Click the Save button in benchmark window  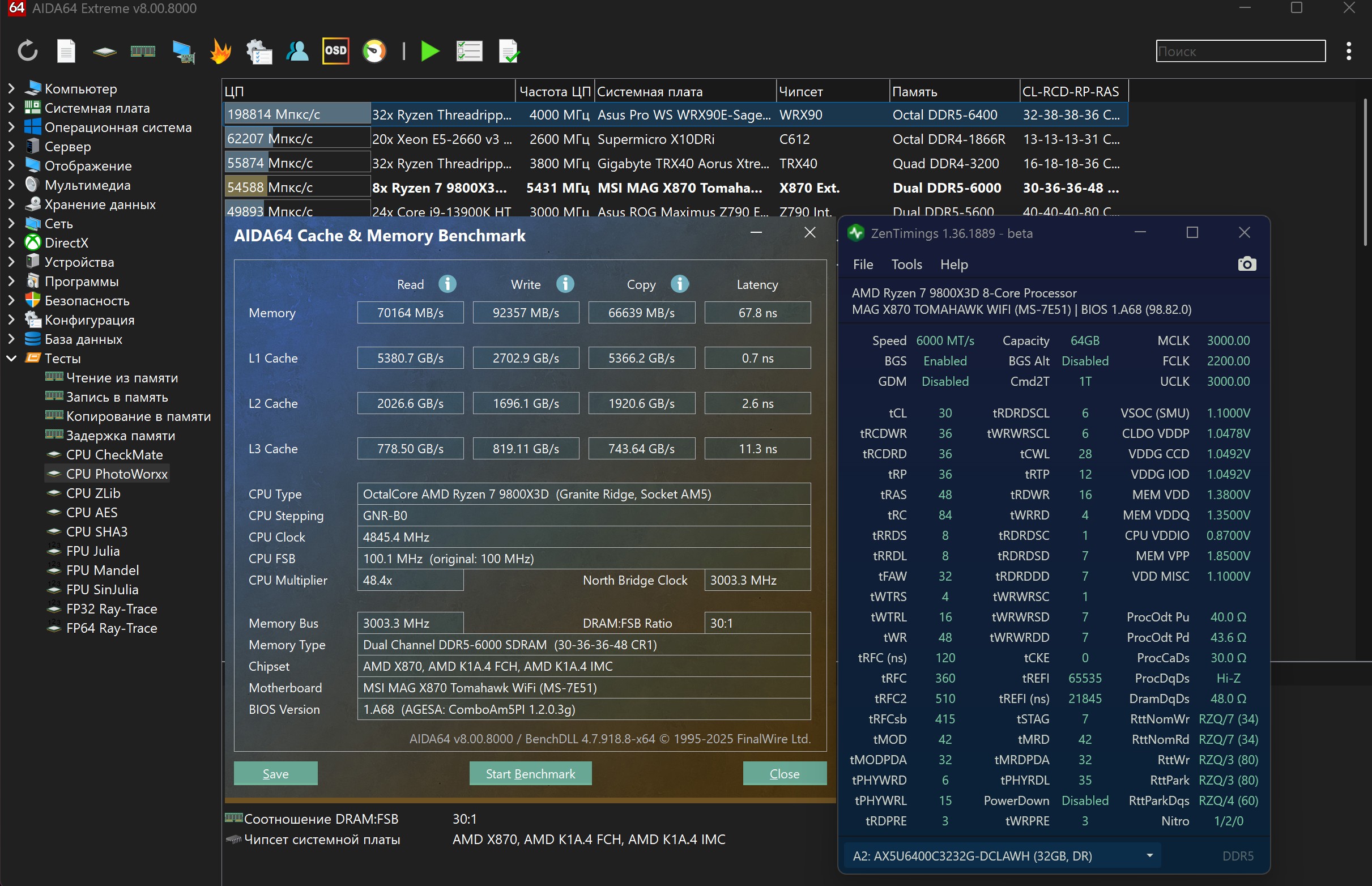[x=275, y=774]
